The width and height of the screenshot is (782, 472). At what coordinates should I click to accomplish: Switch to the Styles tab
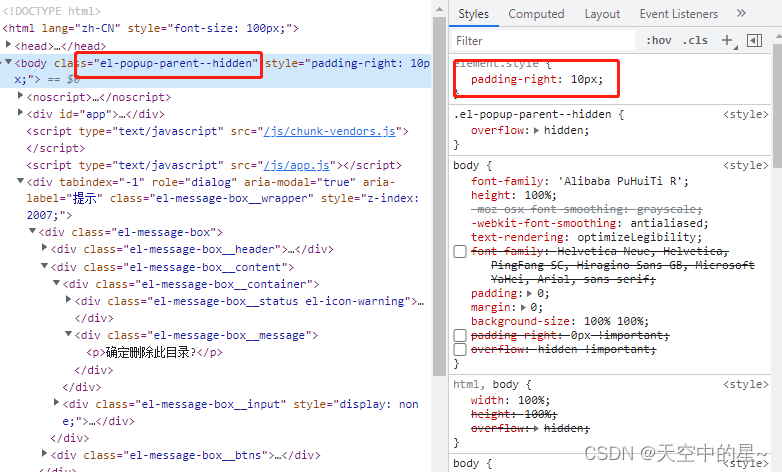(473, 14)
